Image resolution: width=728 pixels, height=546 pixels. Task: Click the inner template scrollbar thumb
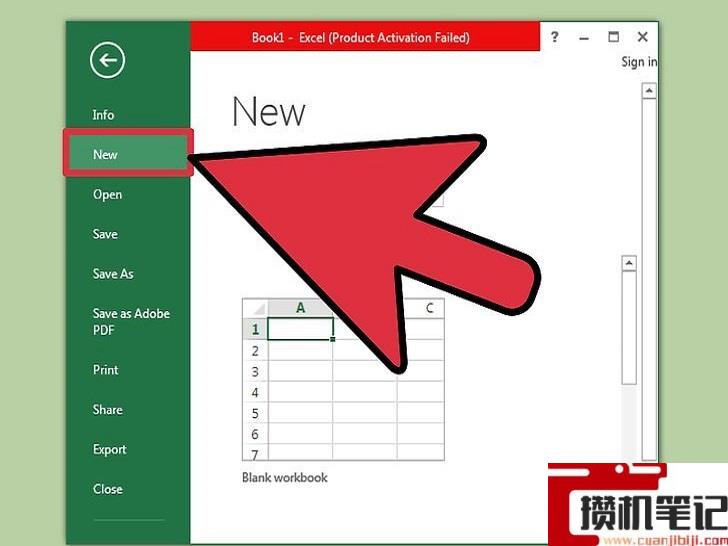point(629,328)
